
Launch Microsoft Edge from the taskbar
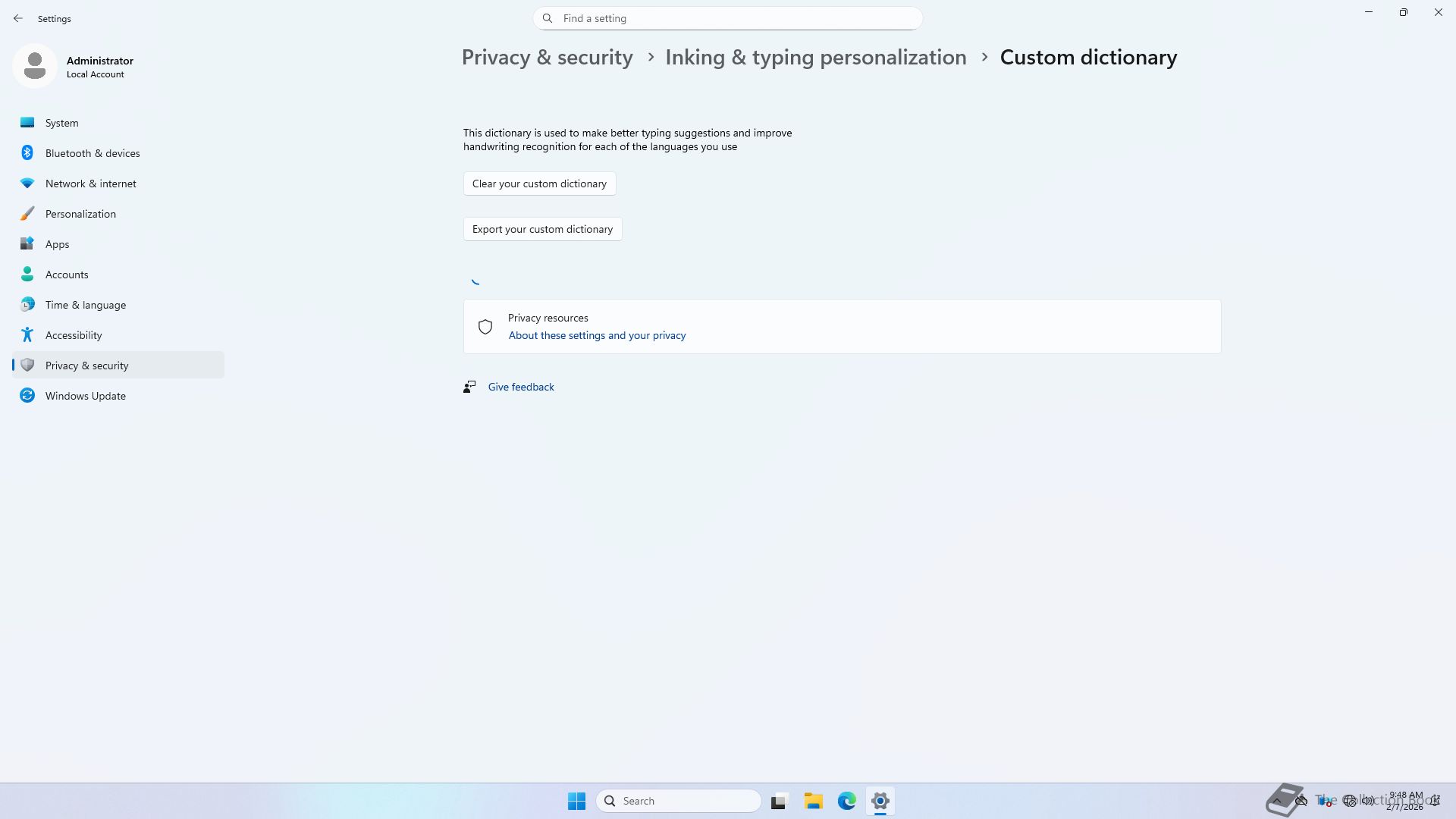tap(846, 801)
